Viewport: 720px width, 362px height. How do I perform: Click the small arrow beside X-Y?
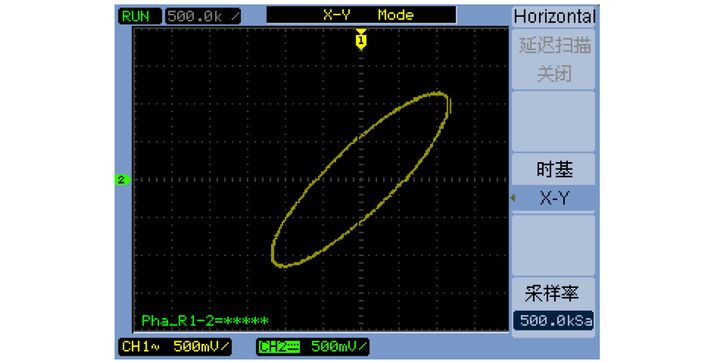[x=513, y=198]
